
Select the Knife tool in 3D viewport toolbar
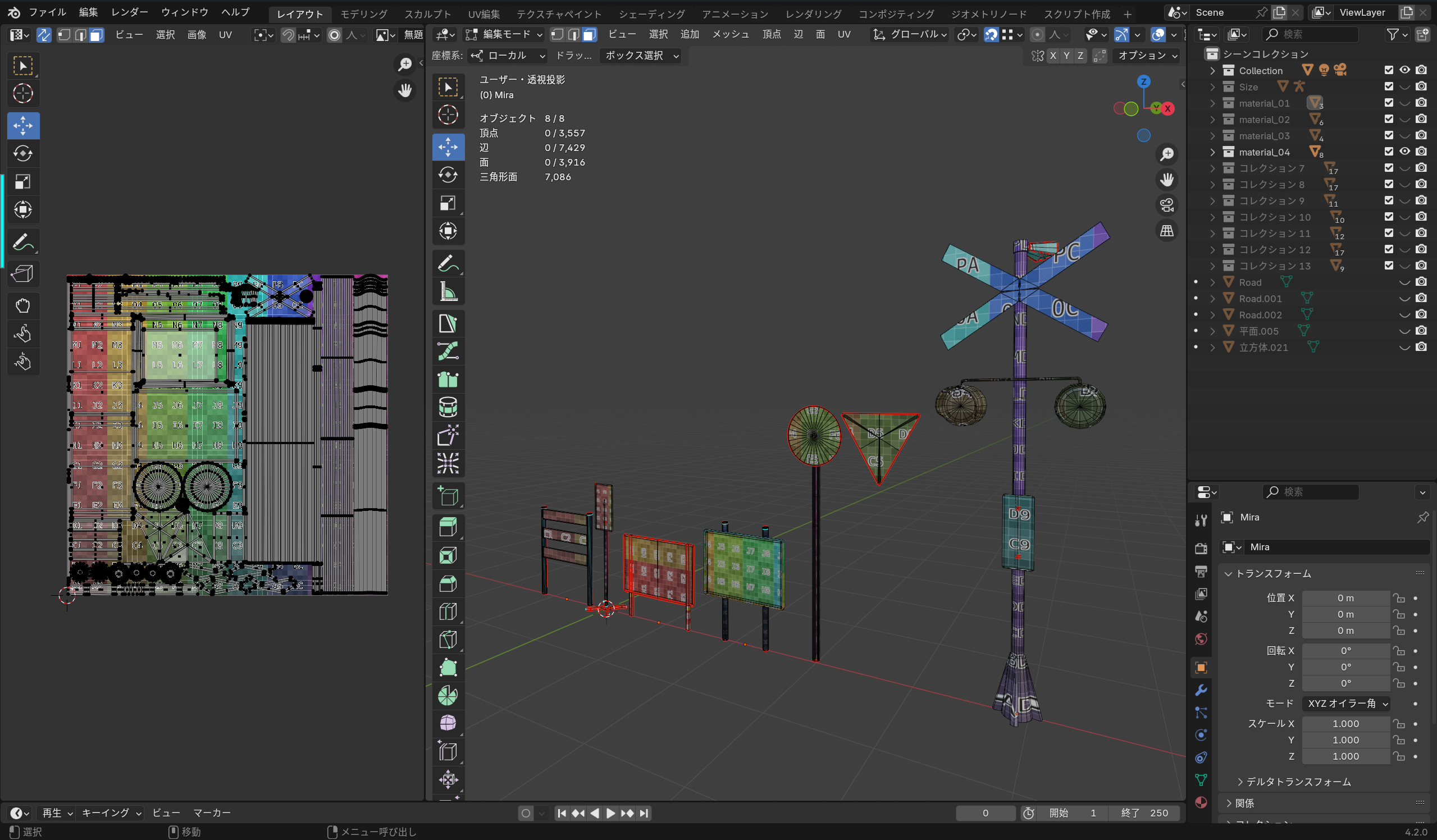(448, 640)
